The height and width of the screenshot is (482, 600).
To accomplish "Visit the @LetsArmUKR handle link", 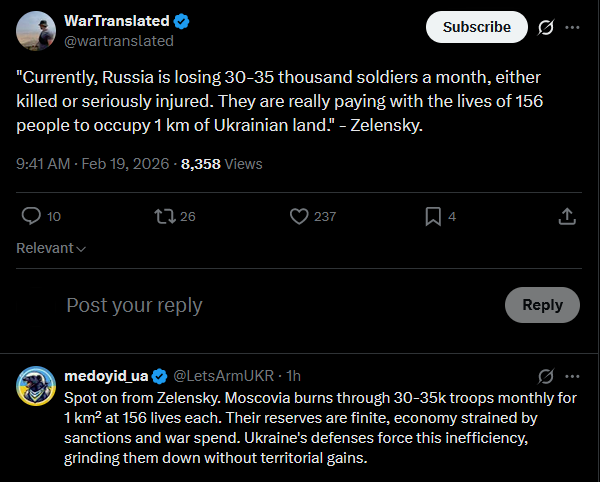I will pyautogui.click(x=224, y=376).
